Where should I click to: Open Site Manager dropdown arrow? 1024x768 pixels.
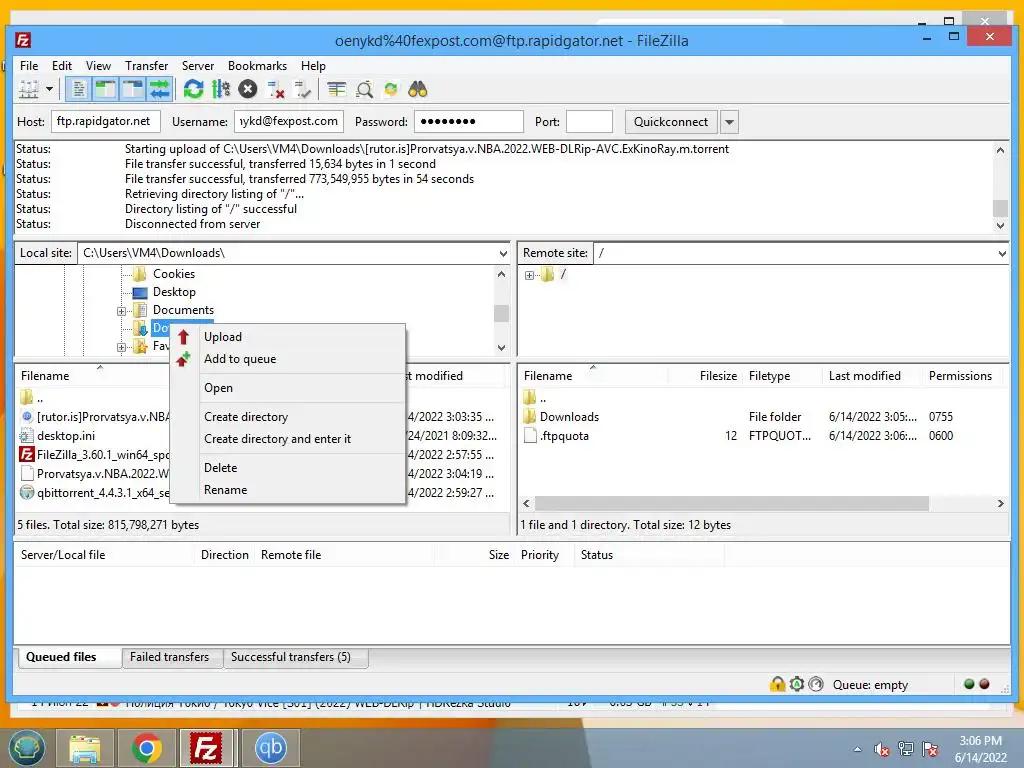pos(50,89)
